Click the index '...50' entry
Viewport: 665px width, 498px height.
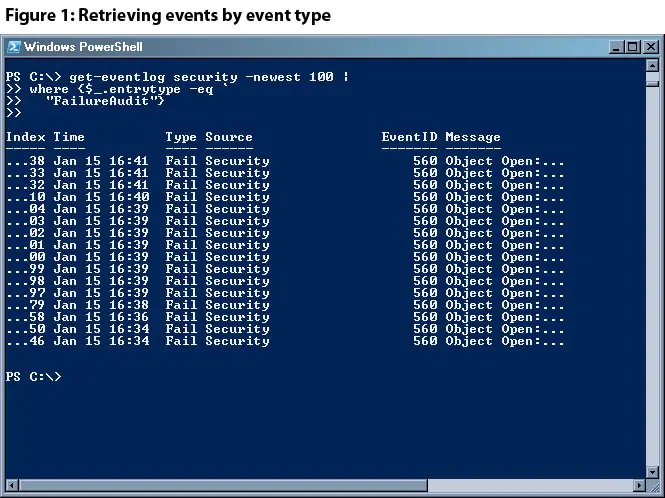[x=25, y=329]
